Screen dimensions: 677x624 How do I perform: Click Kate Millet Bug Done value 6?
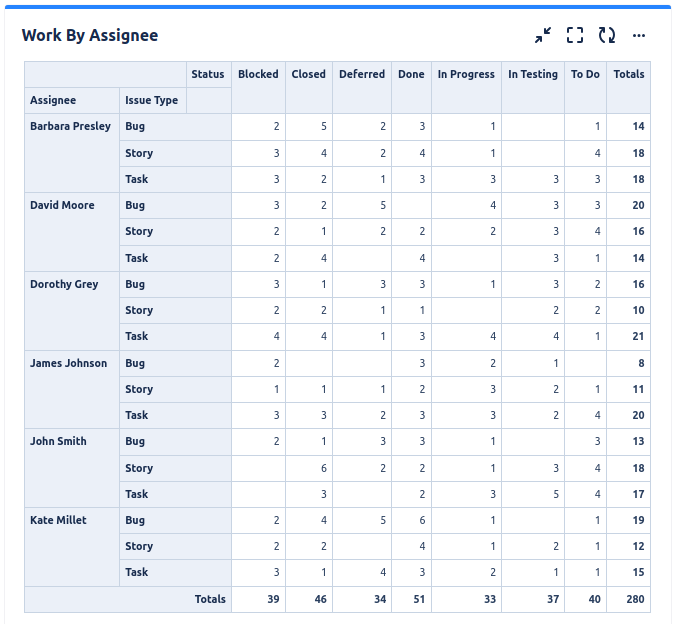click(x=411, y=520)
